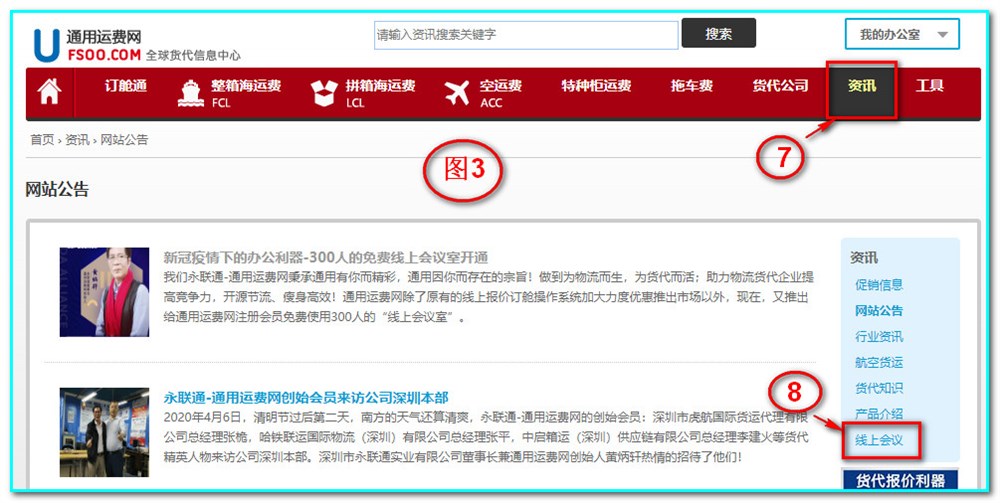Click the 资讯 sidebar heading

[864, 258]
